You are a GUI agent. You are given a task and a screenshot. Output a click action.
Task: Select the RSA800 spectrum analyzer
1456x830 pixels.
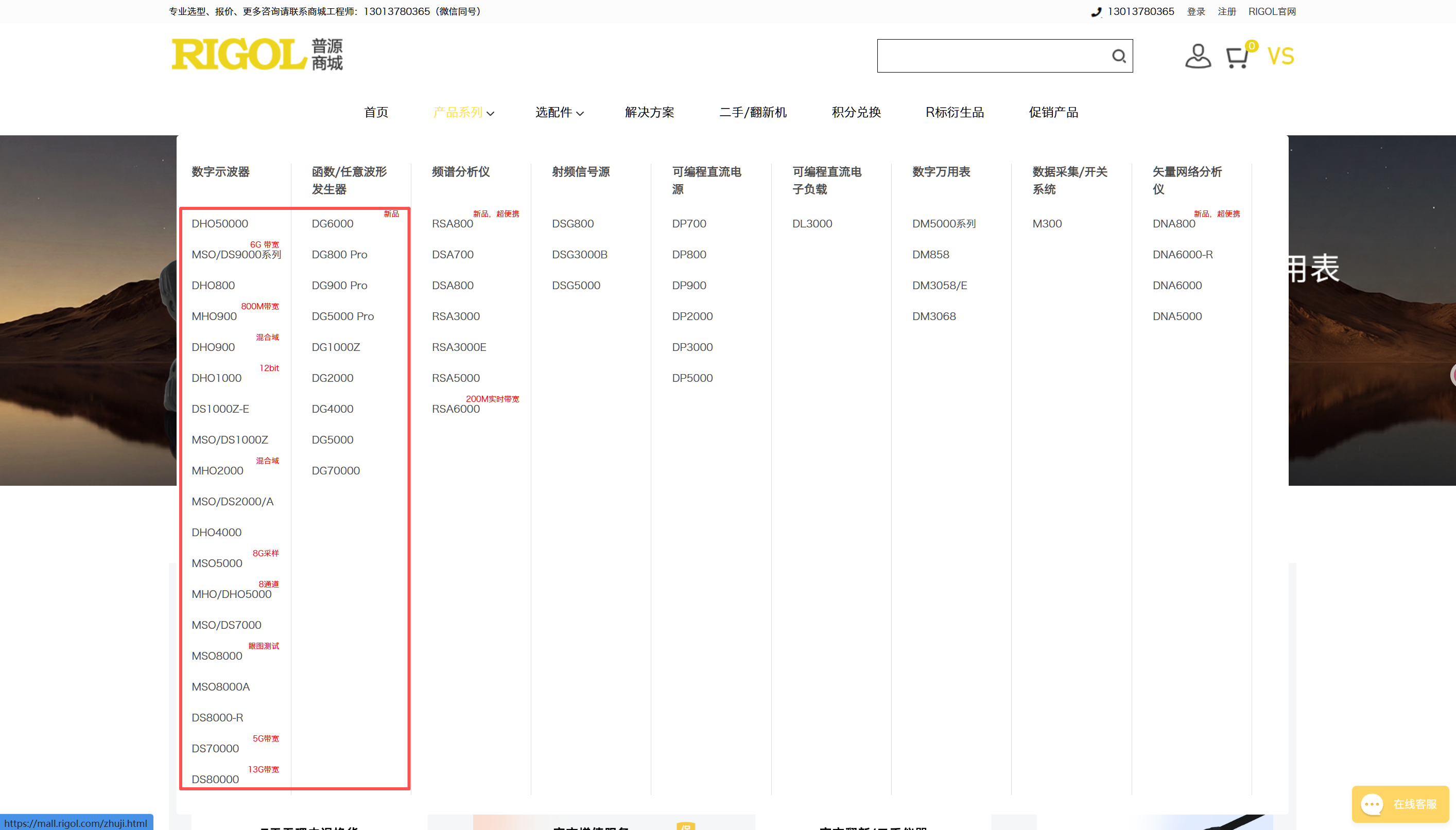tap(452, 223)
